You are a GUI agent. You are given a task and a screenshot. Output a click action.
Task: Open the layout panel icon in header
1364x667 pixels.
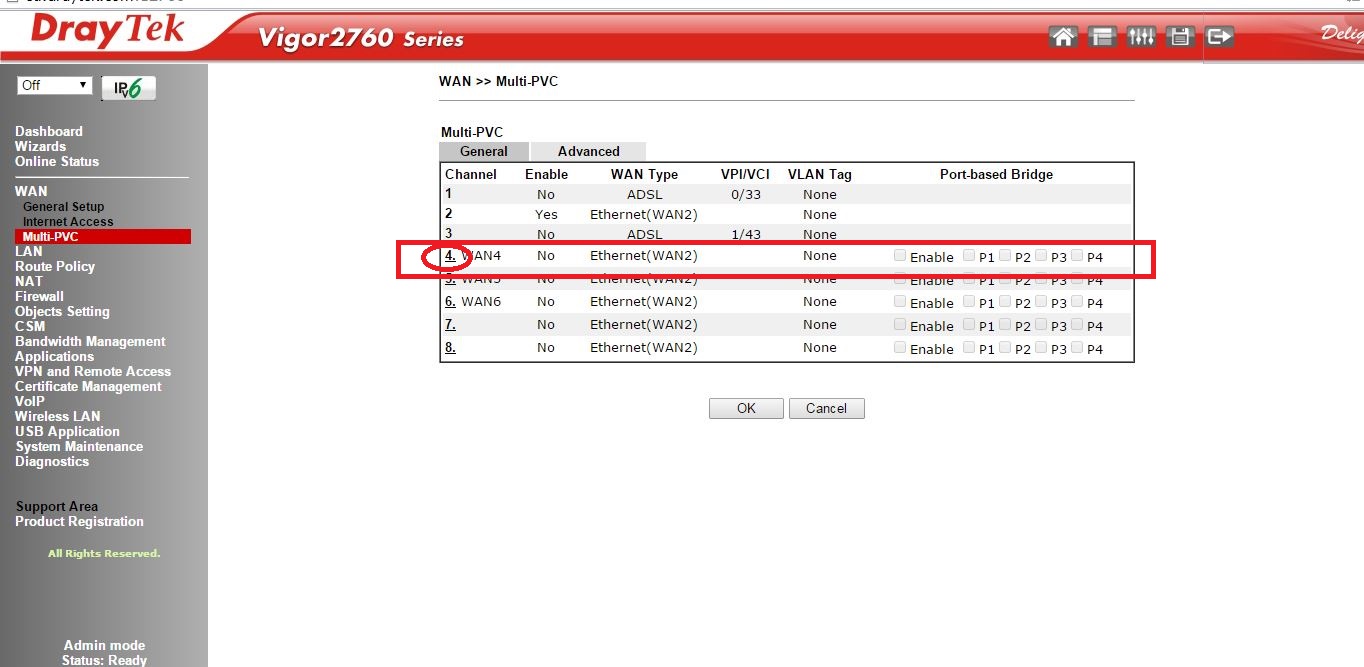pos(1102,37)
